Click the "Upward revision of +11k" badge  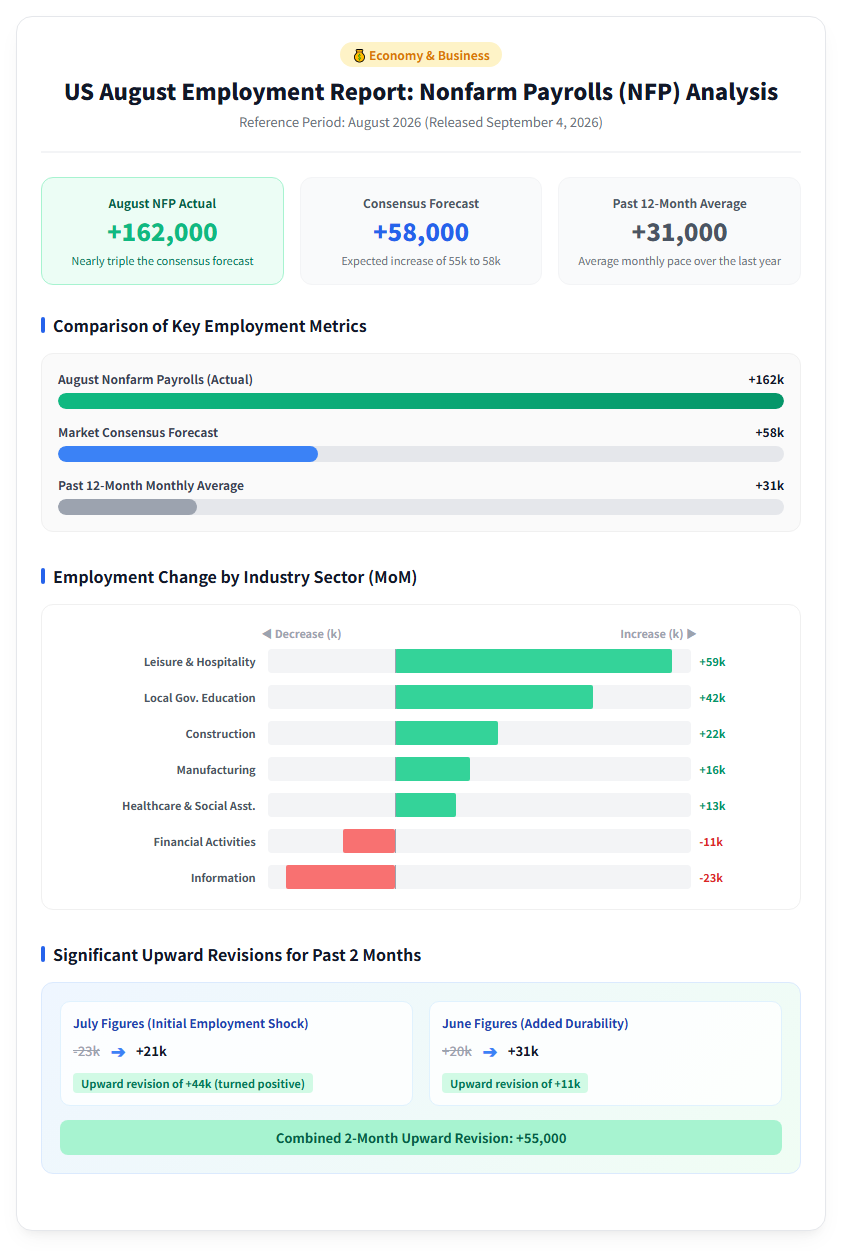click(x=515, y=1083)
